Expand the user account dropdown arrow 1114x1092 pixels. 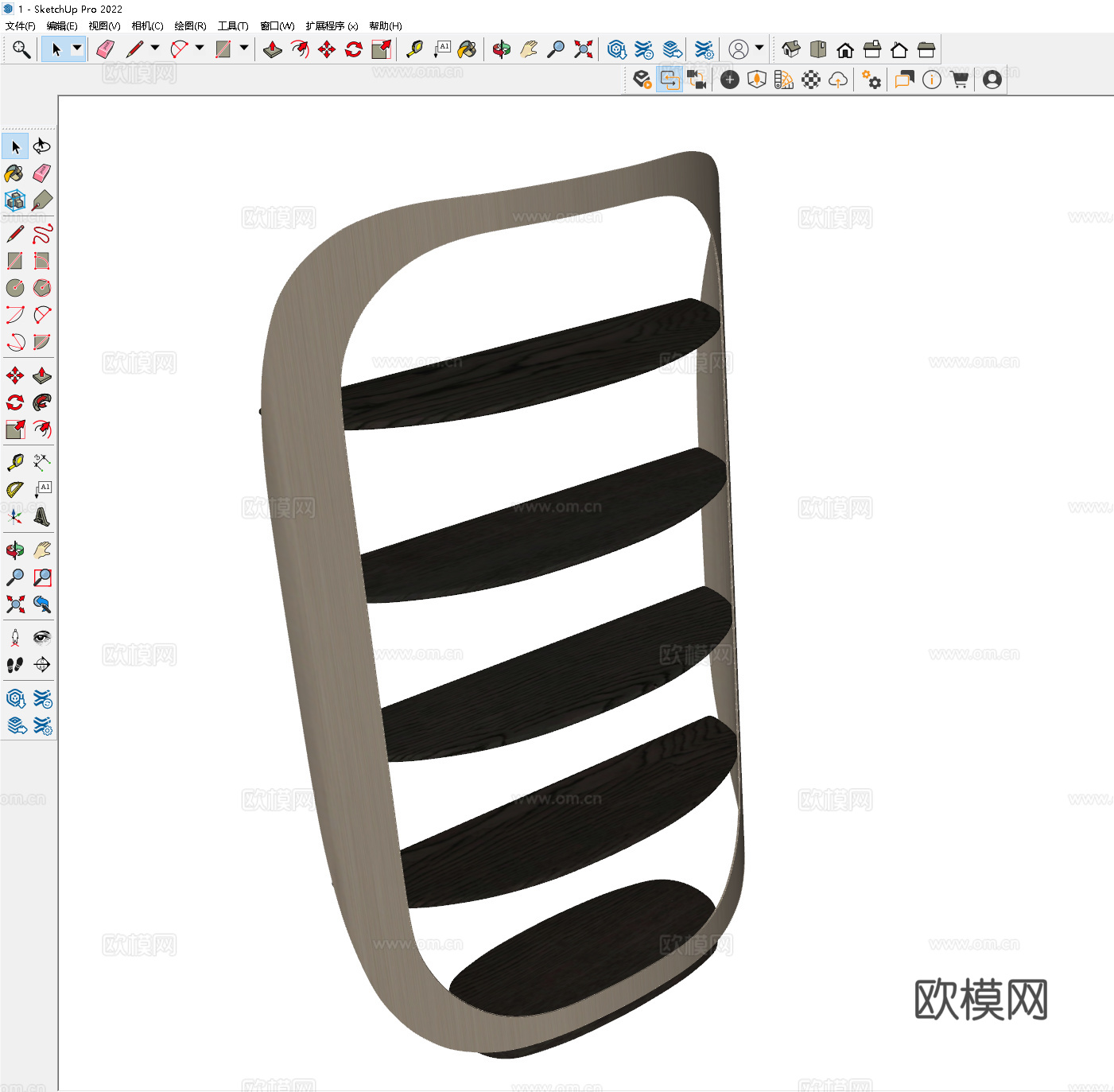(759, 49)
